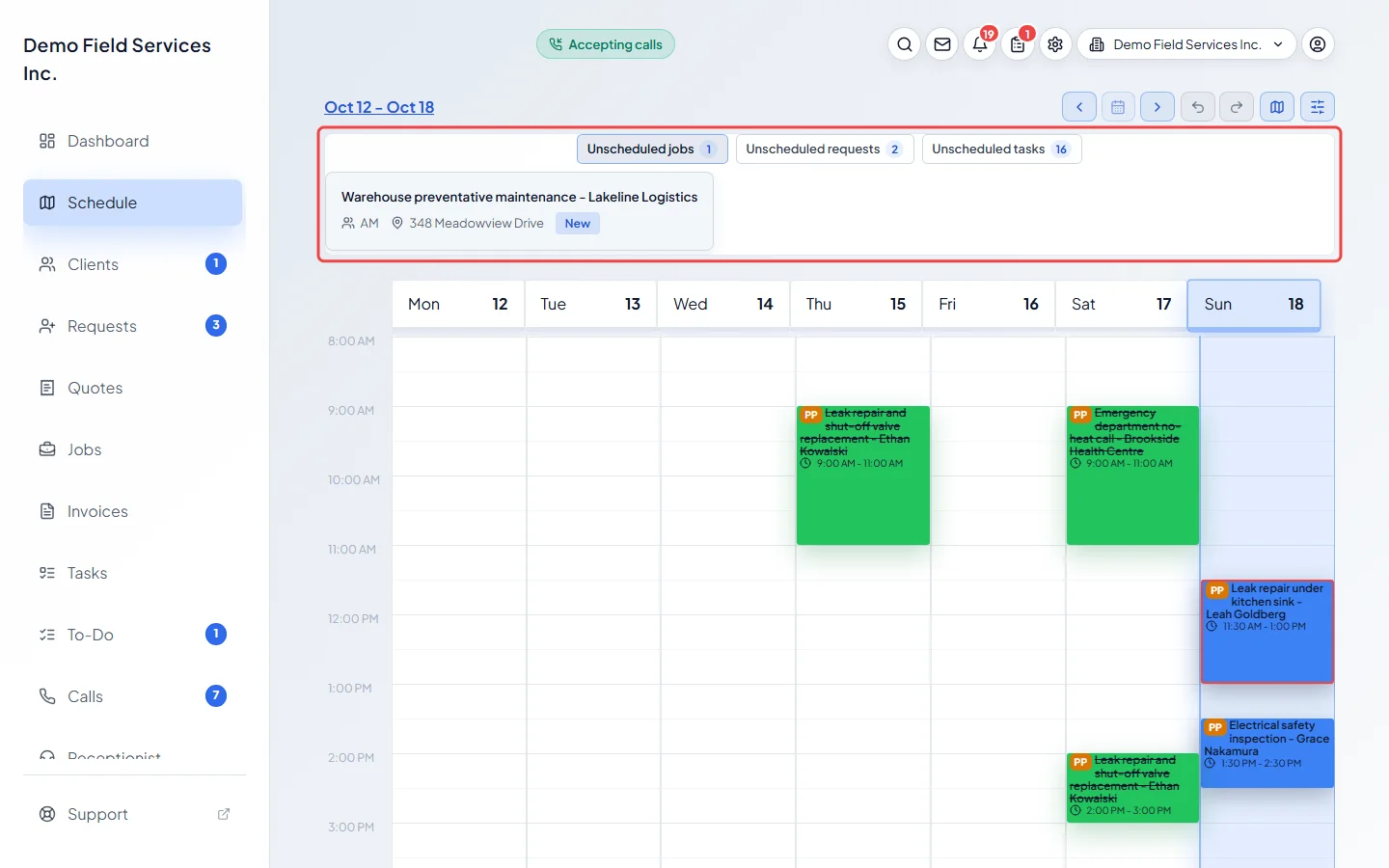Click the undo arrow button
This screenshot has width=1389, height=868.
click(1197, 107)
